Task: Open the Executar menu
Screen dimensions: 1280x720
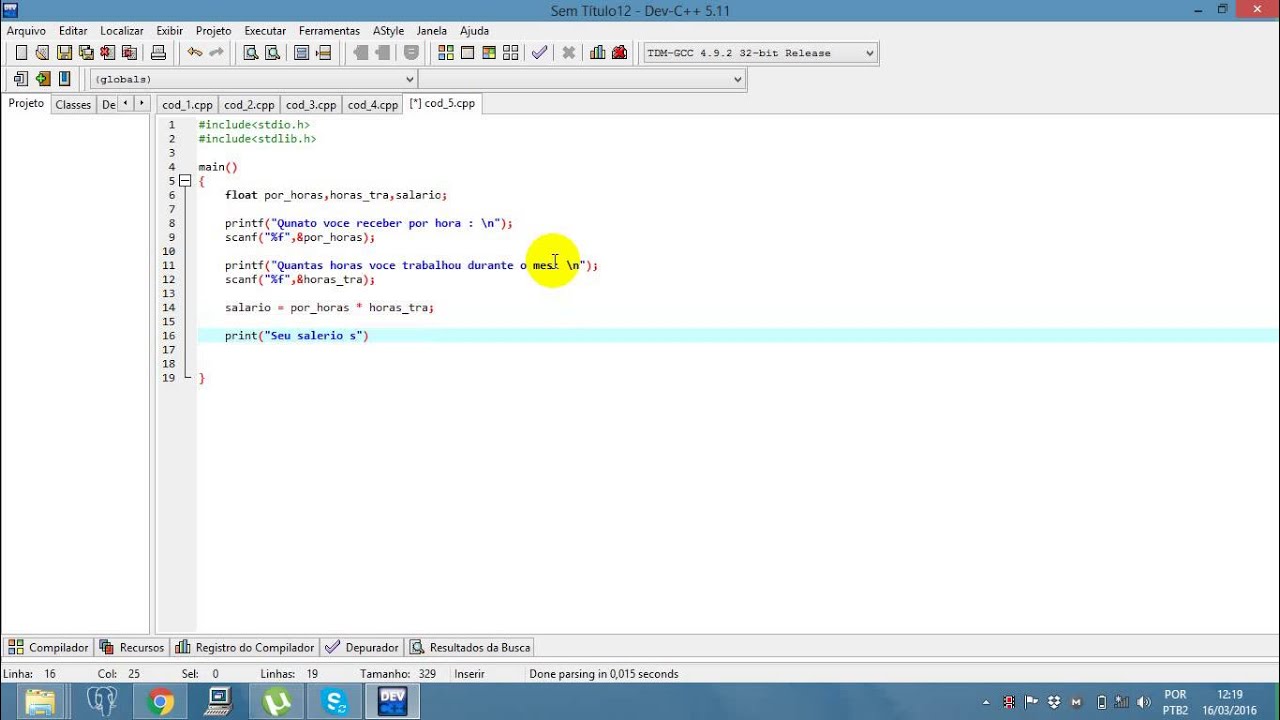Action: click(265, 31)
